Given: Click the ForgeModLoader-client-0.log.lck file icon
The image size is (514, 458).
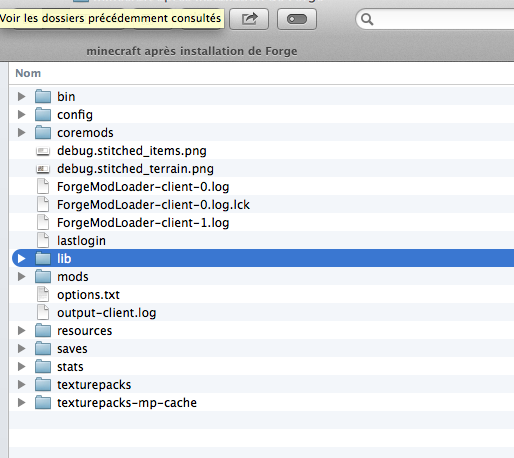Looking at the screenshot, I should (x=43, y=204).
